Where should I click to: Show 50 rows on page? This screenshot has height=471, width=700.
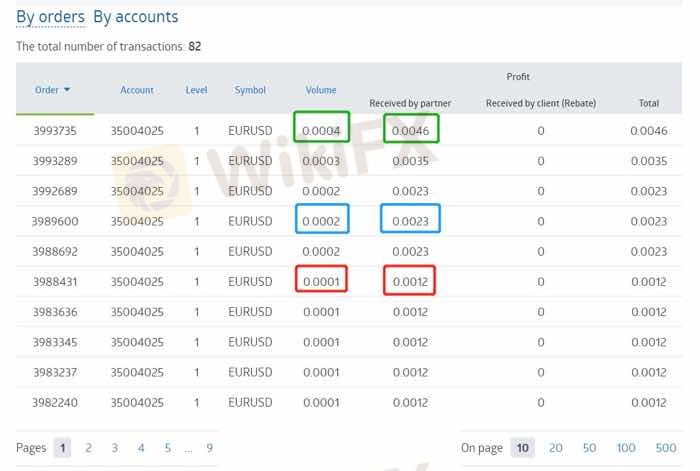point(589,448)
